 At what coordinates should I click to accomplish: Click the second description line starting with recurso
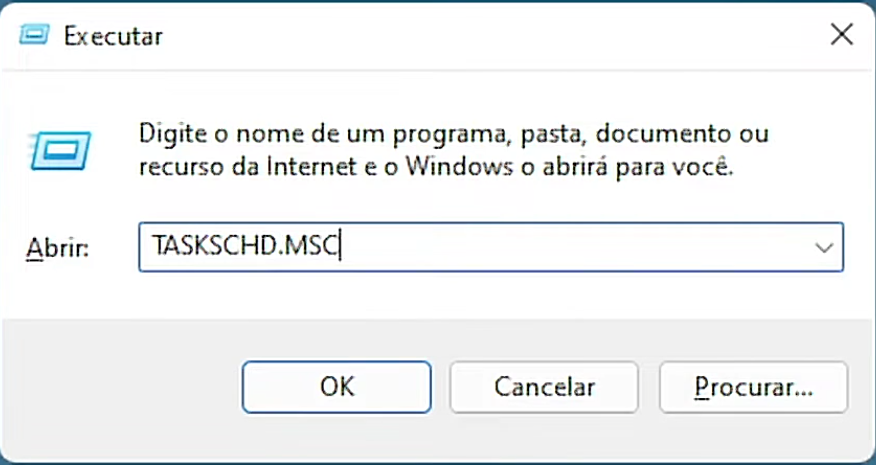pyautogui.click(x=436, y=167)
